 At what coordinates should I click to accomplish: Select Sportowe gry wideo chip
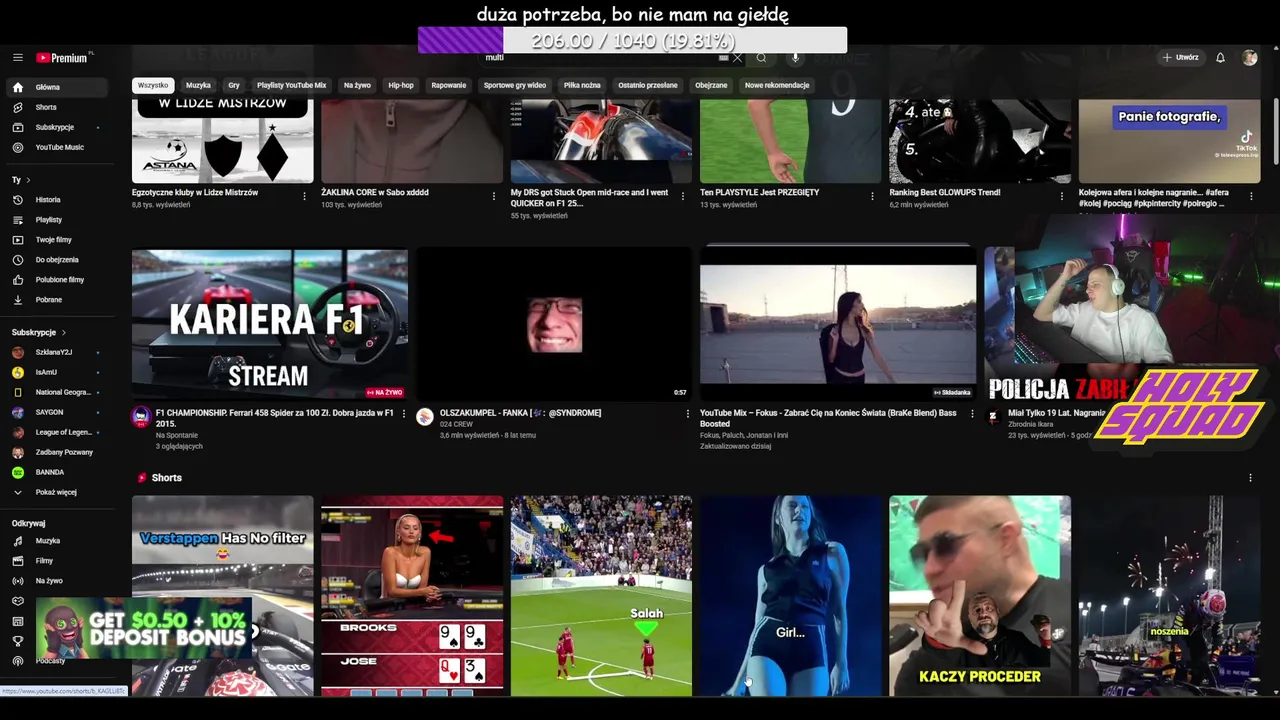[515, 85]
